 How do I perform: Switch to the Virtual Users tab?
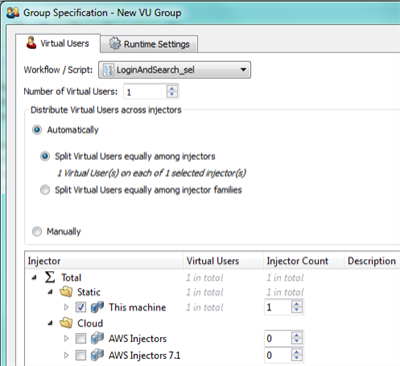pyautogui.click(x=58, y=43)
